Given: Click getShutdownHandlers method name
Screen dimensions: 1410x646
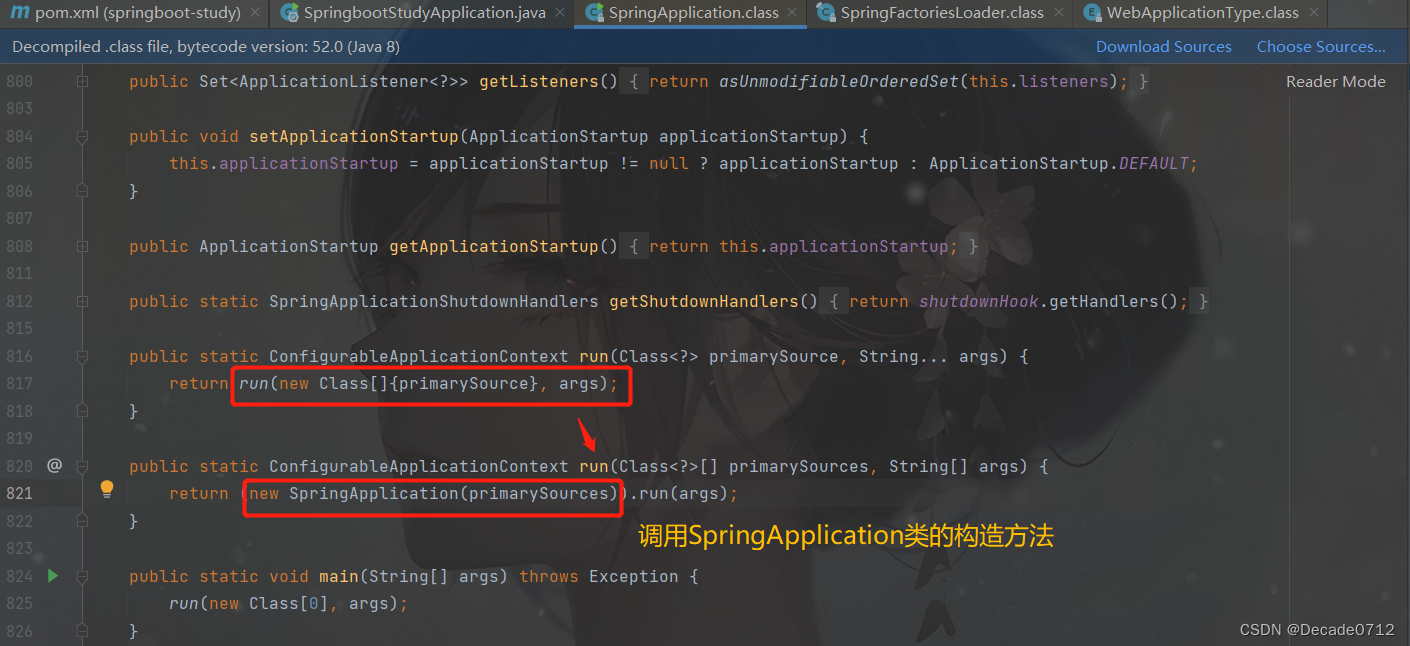Looking at the screenshot, I should (704, 301).
